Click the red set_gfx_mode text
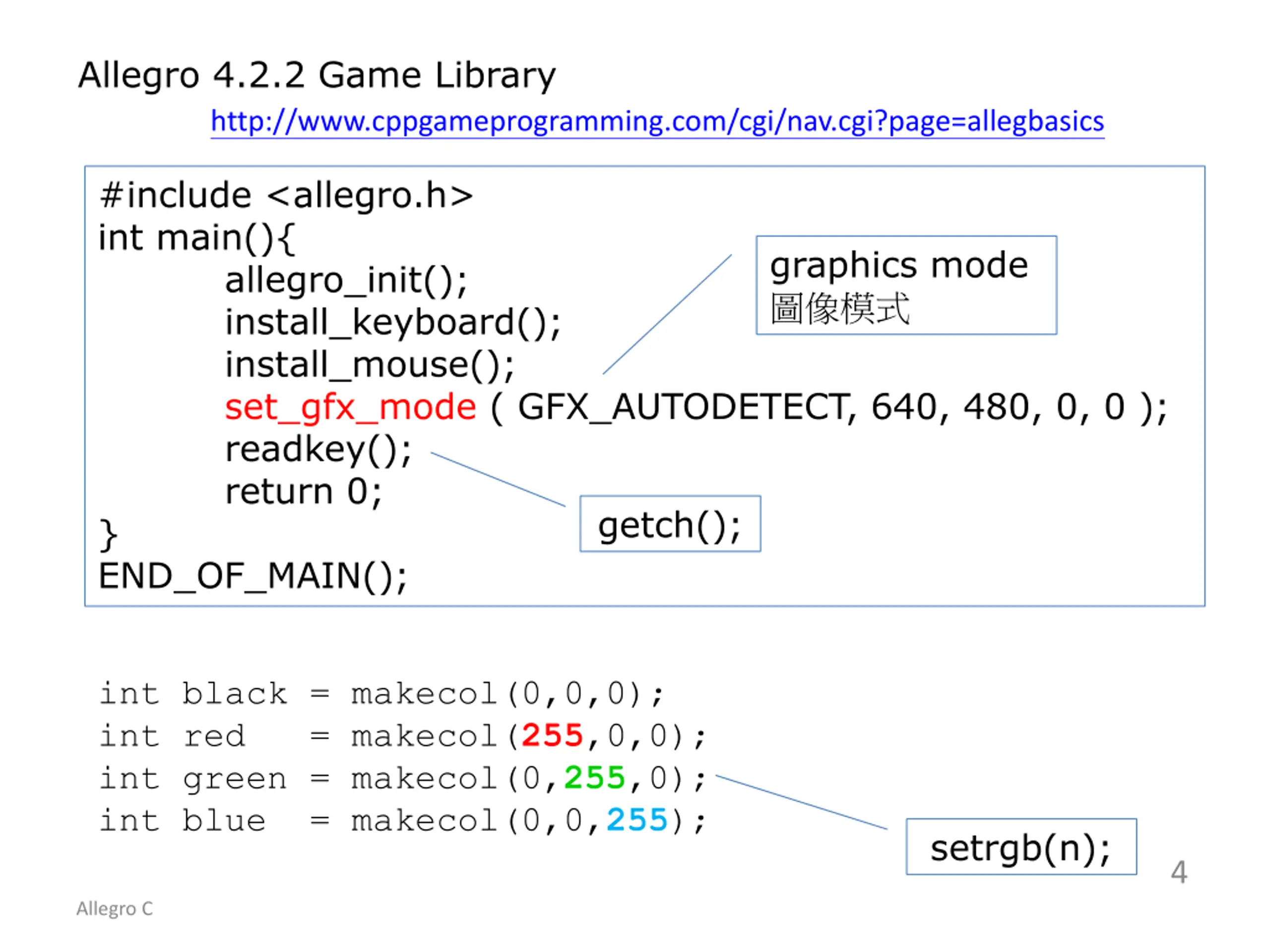 [350, 408]
